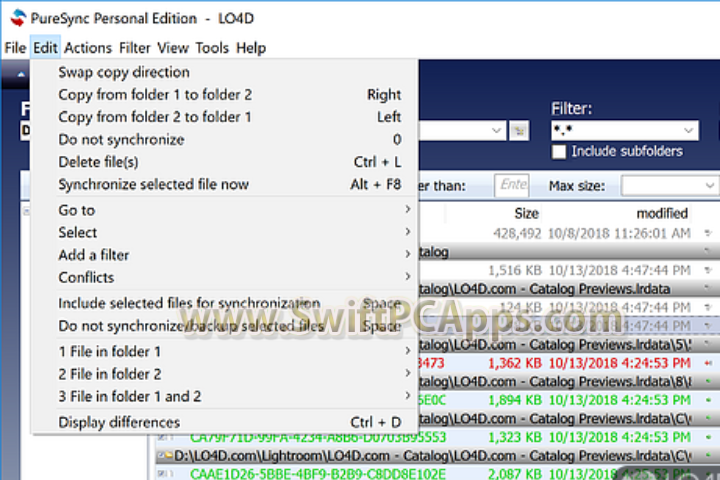Image resolution: width=720 pixels, height=480 pixels.
Task: Click sync direction icon on 1,894 KB row
Action: click(708, 400)
